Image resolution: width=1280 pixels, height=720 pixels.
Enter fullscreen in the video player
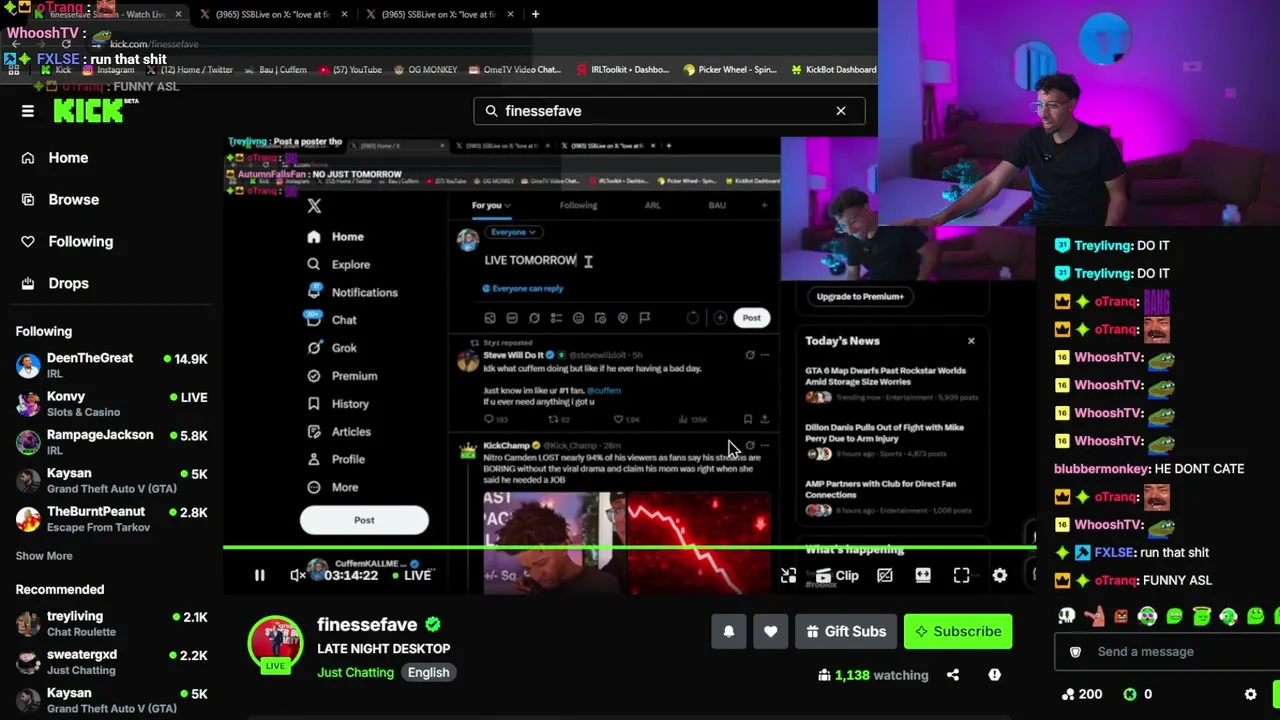point(961,575)
